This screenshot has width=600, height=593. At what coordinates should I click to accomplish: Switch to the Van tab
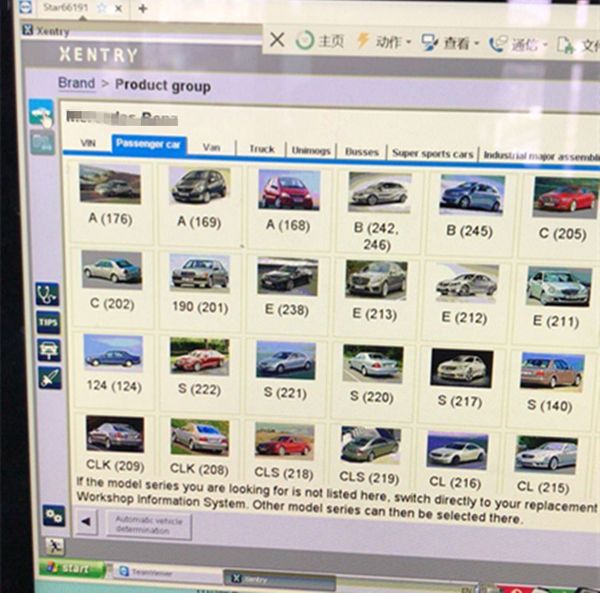[x=211, y=147]
